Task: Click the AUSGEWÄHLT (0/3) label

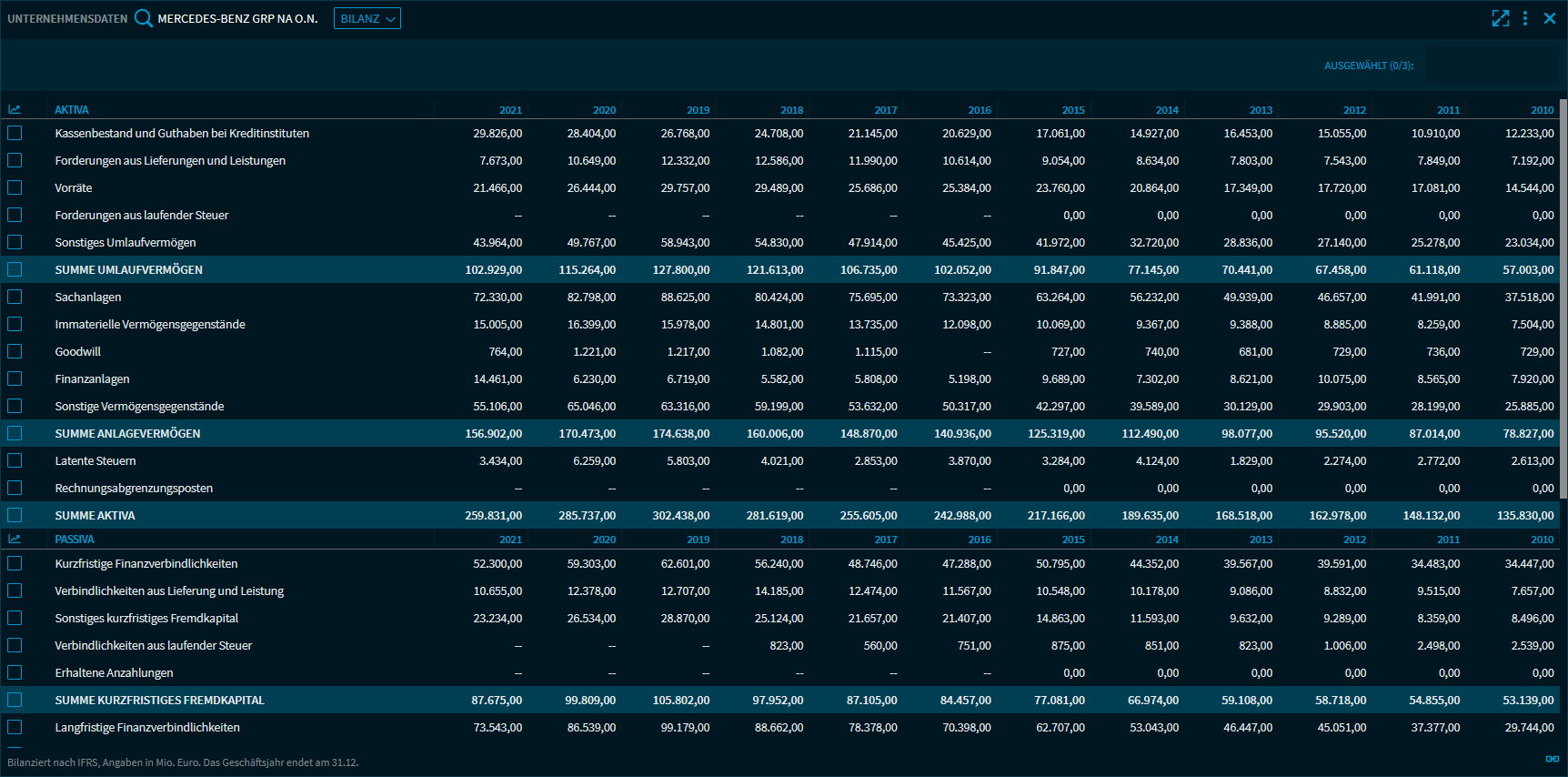Action: (x=1369, y=66)
